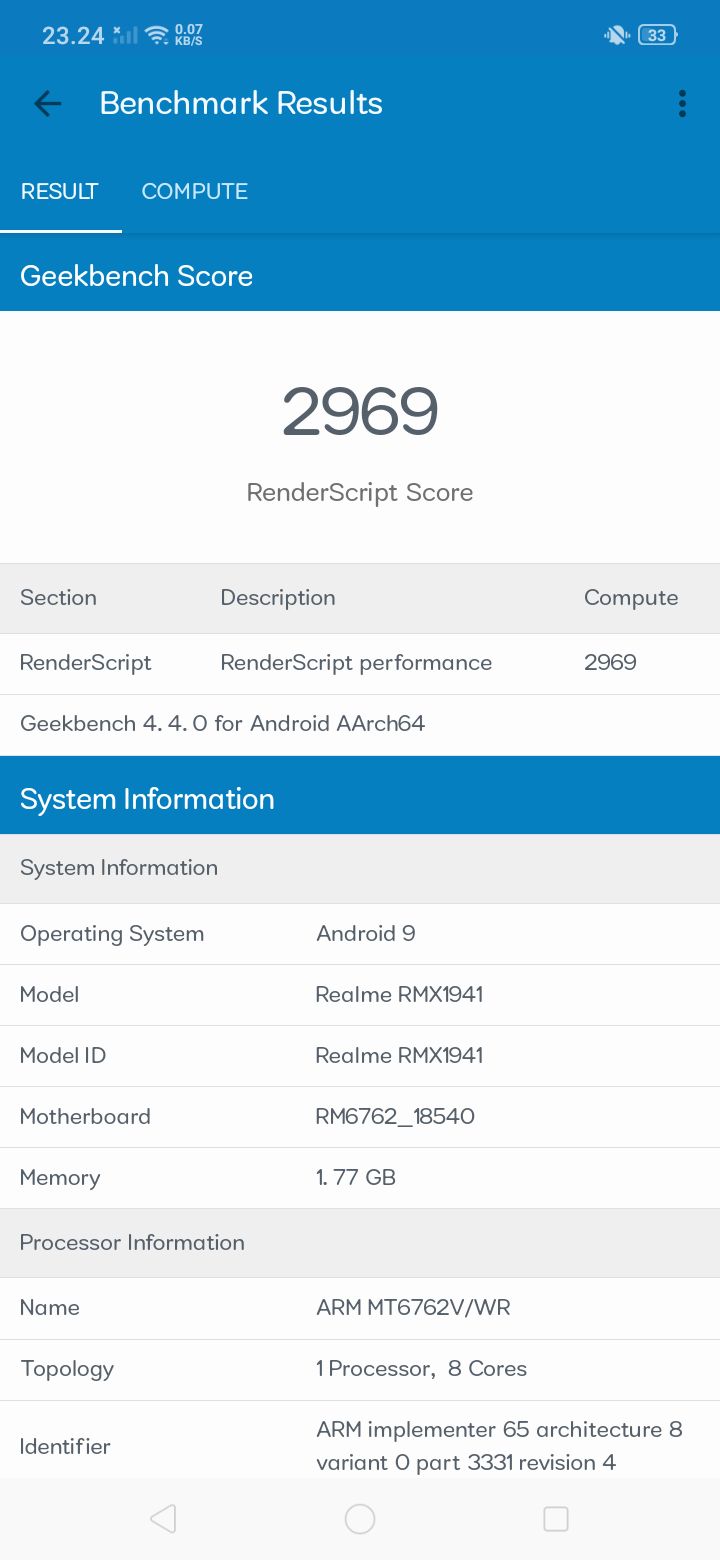Tap the 2969 value in Compute column
This screenshot has height=1560, width=720.
[610, 663]
